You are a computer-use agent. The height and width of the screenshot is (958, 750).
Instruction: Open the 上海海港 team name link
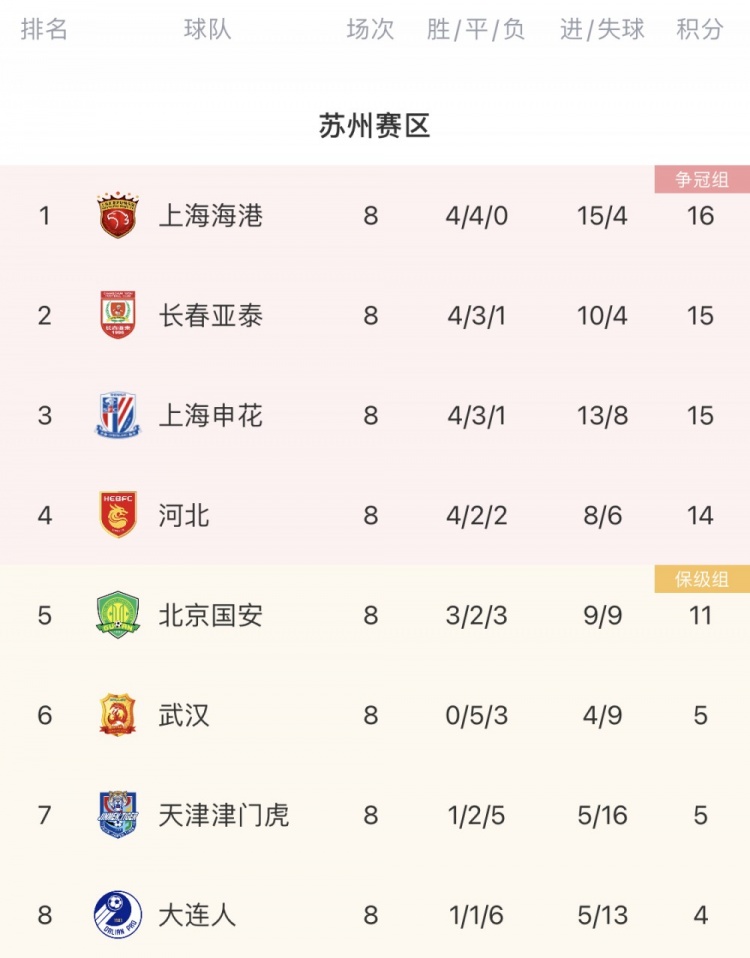211,216
